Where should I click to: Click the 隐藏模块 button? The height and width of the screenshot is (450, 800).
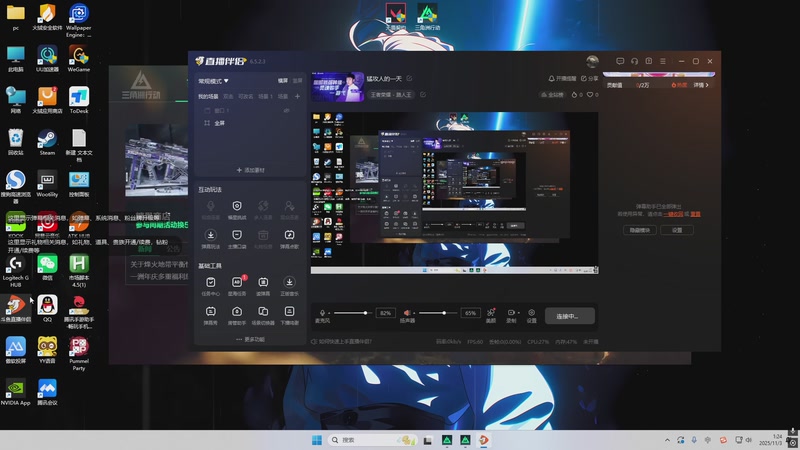638,230
